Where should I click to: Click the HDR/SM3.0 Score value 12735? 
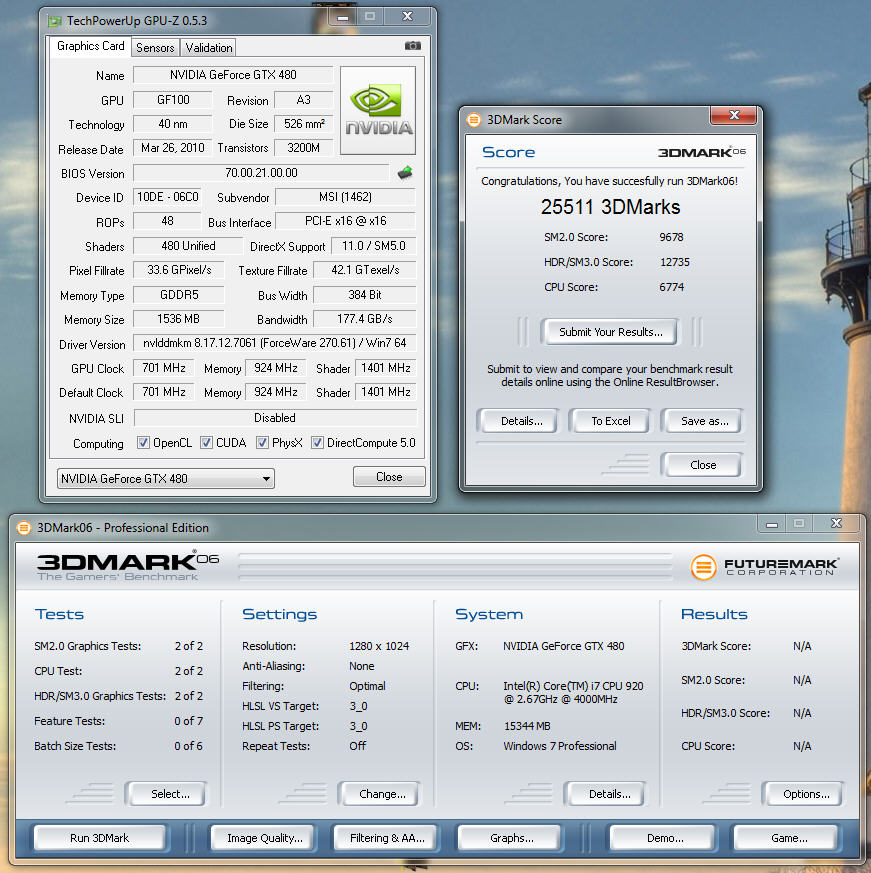(674, 262)
